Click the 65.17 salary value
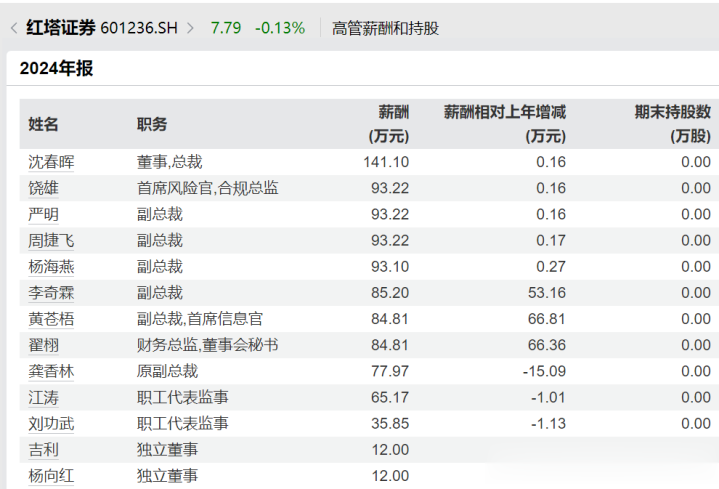 tap(390, 397)
